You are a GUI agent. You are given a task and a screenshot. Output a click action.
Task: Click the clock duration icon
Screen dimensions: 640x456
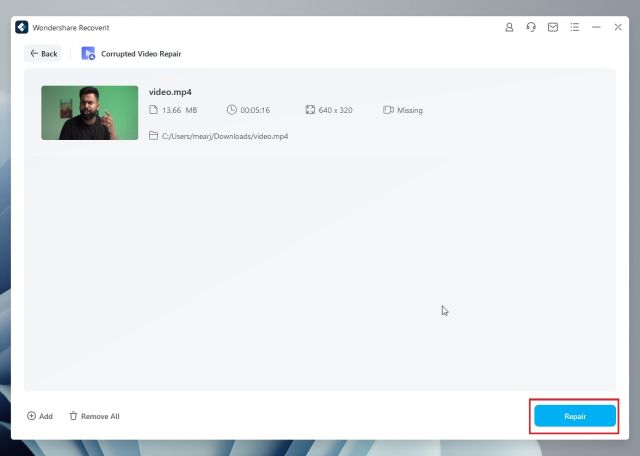coord(231,110)
